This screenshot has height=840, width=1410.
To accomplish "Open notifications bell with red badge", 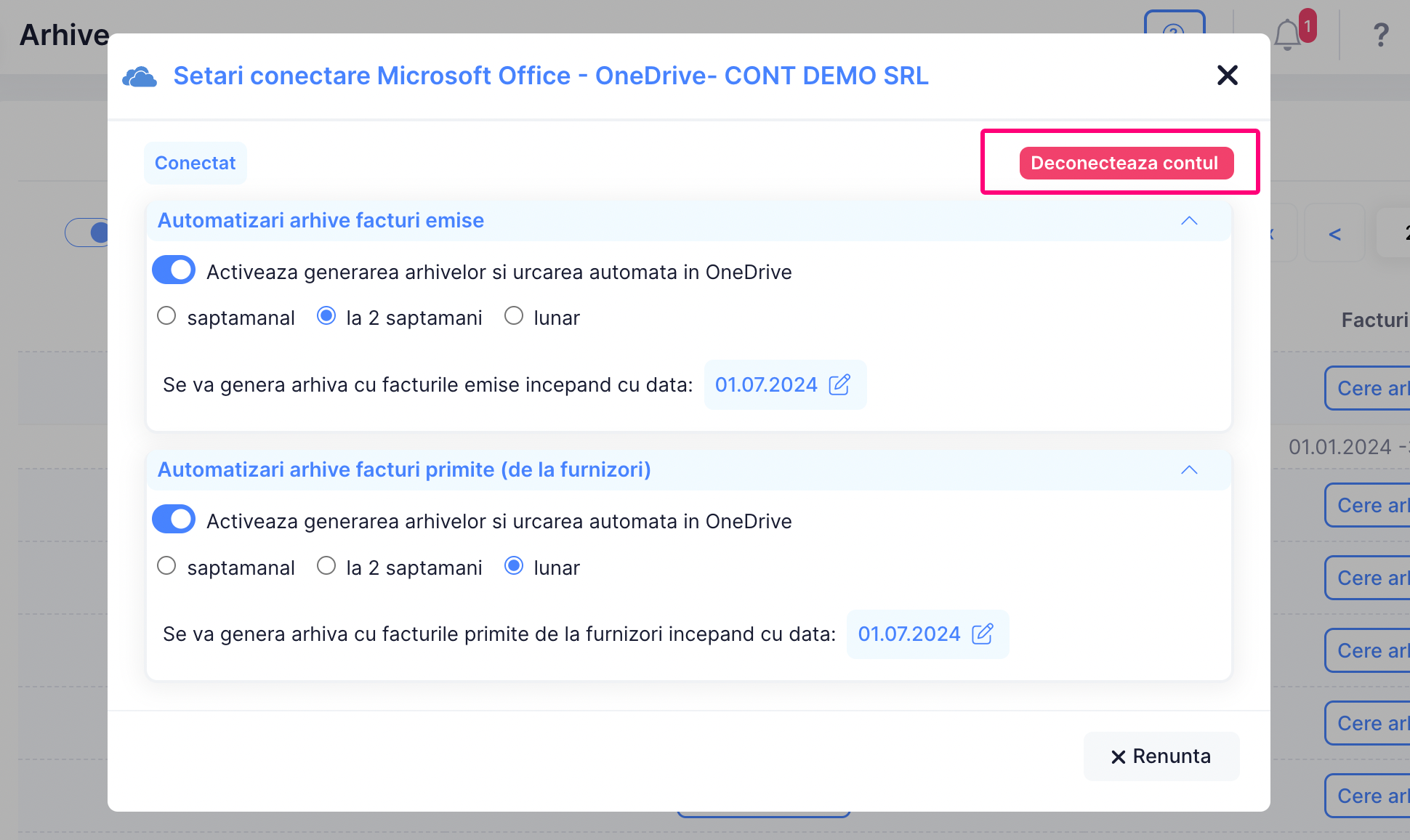I will pyautogui.click(x=1288, y=34).
